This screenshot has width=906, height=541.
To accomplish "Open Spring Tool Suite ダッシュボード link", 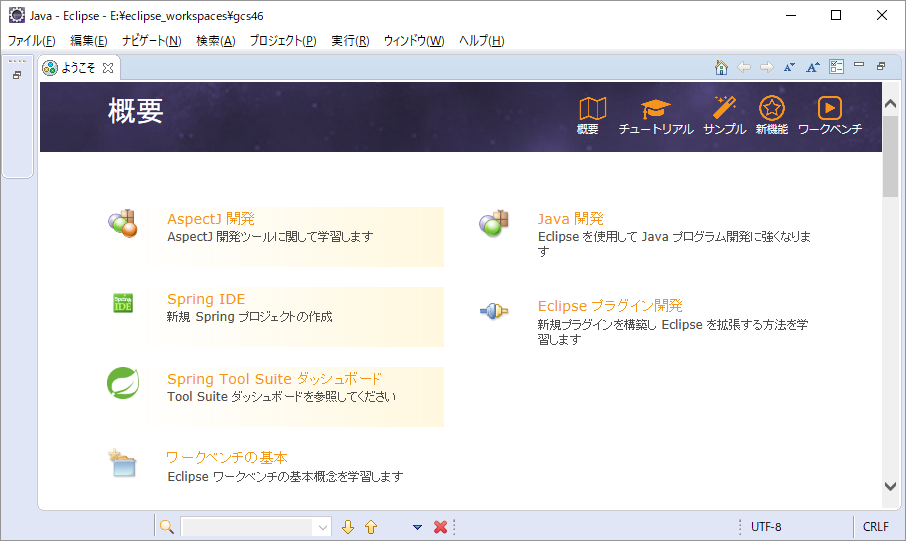I will [274, 379].
